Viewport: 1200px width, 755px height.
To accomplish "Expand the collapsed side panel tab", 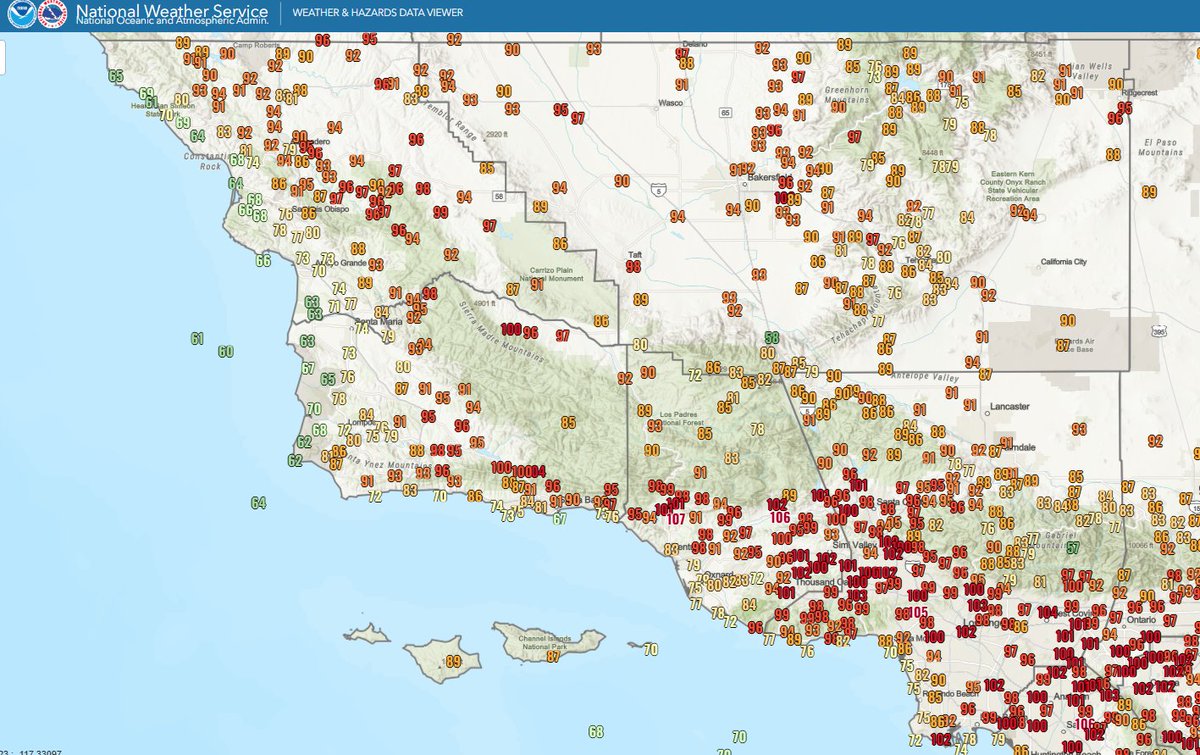I will click(x=3, y=58).
